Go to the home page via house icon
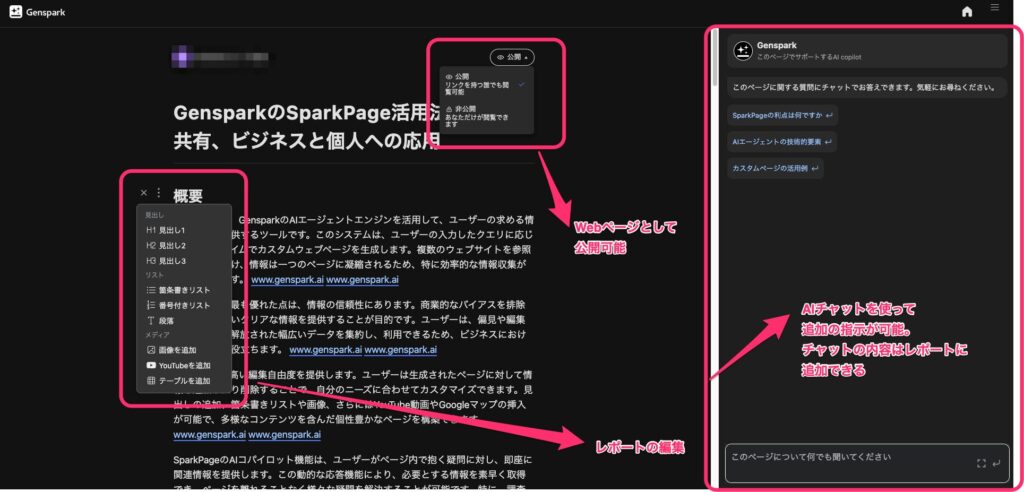Image resolution: width=1024 pixels, height=492 pixels. tap(967, 12)
